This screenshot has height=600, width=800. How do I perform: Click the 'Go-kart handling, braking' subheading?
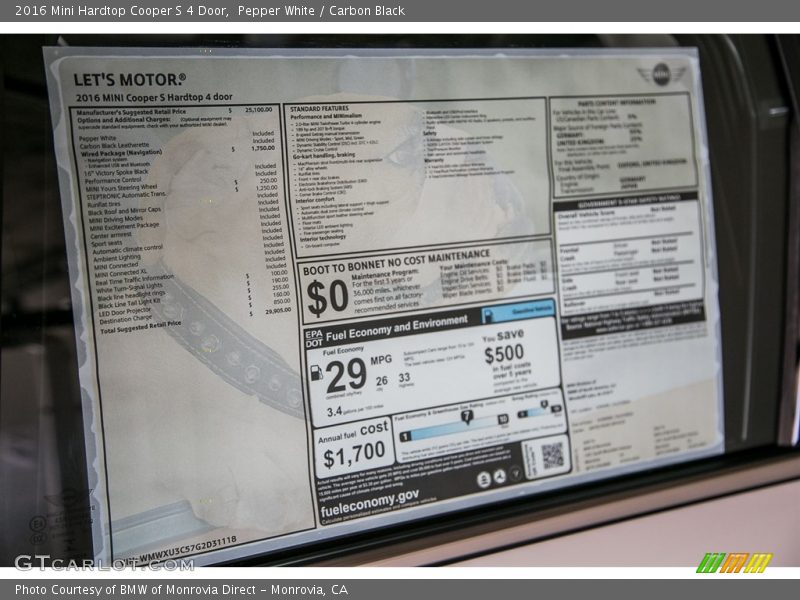(x=324, y=156)
